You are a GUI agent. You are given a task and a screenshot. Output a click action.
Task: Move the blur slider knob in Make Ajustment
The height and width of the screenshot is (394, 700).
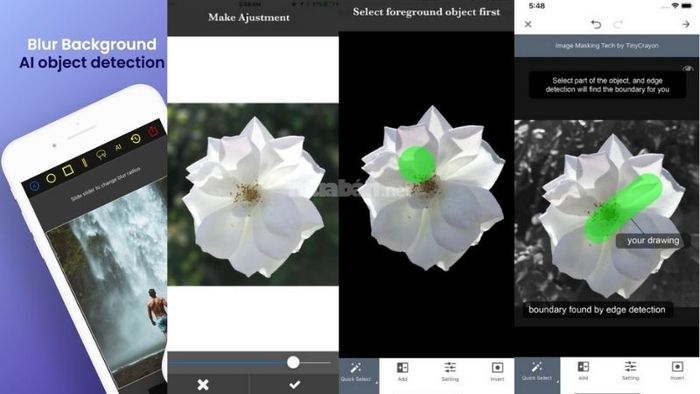(x=293, y=362)
